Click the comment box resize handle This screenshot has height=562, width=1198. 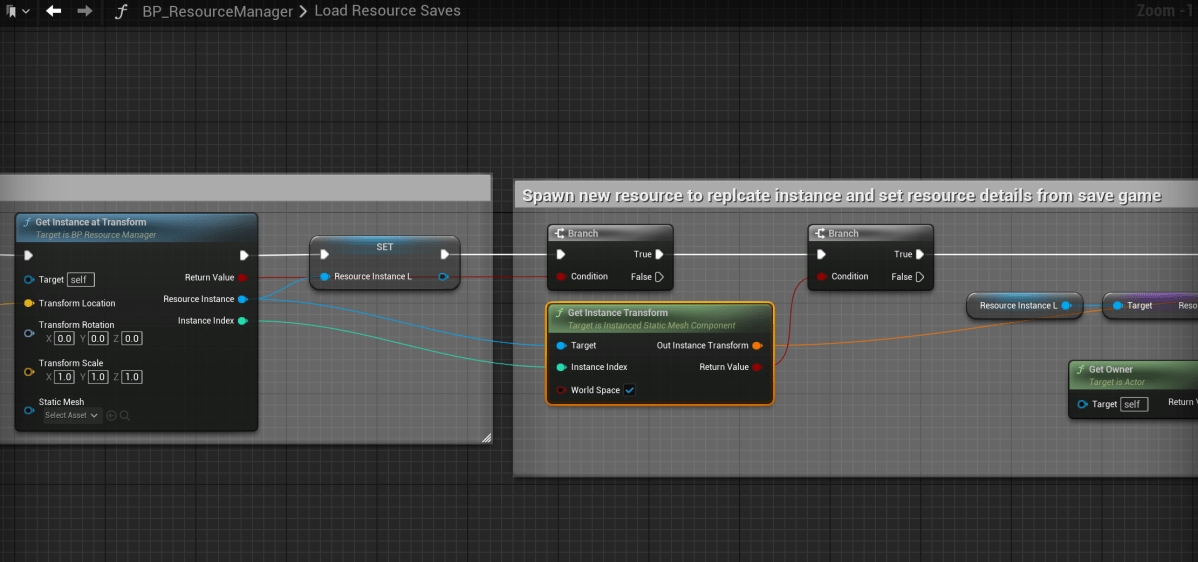(486, 437)
